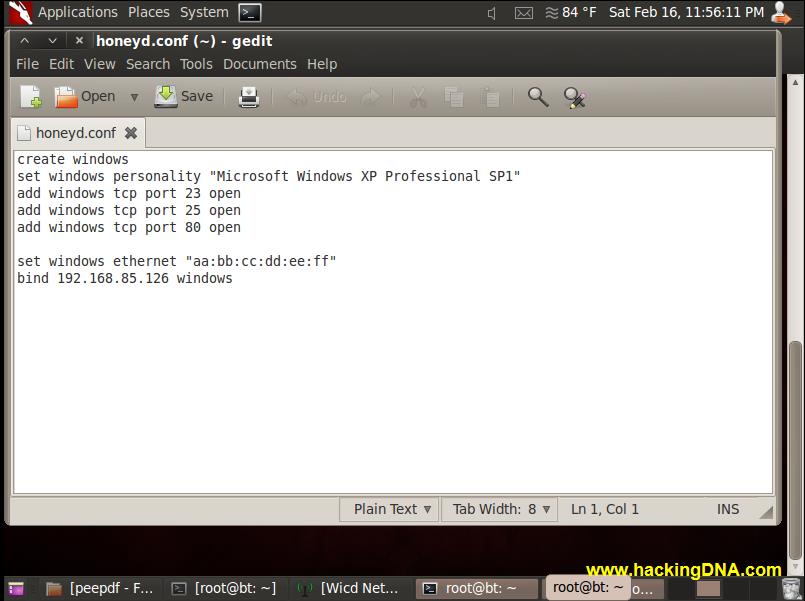The image size is (805, 601).
Task: Click the gedit window close button
Action: click(x=79, y=41)
